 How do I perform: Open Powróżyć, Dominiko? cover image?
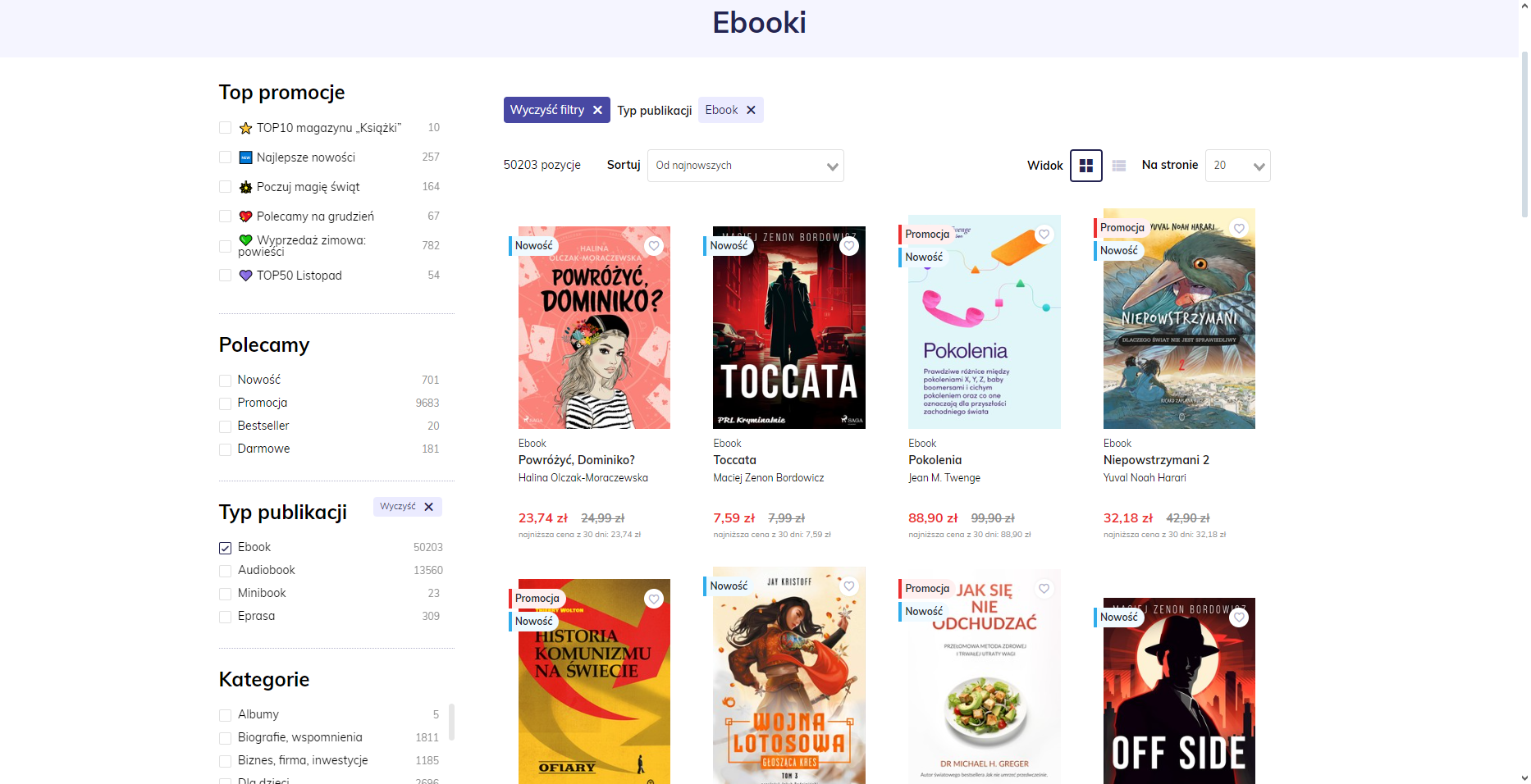coord(594,328)
